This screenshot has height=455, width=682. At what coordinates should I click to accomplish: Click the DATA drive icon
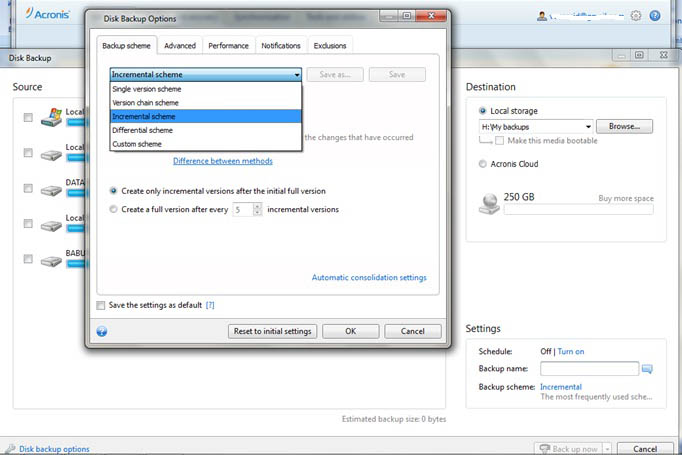point(51,190)
